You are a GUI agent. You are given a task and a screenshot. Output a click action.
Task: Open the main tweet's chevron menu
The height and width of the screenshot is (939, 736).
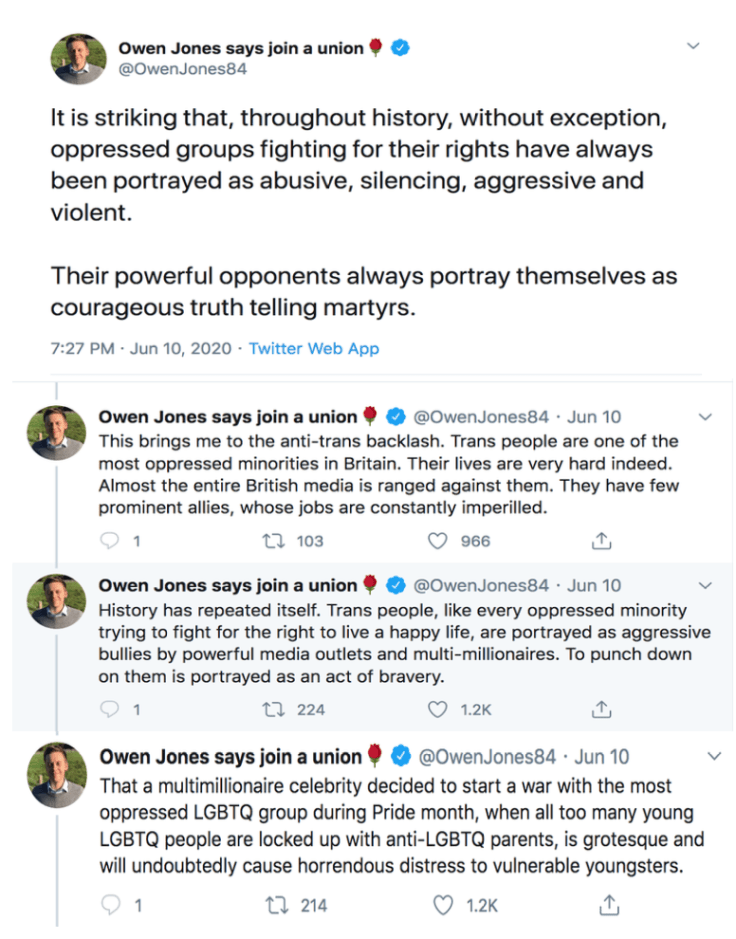(693, 46)
